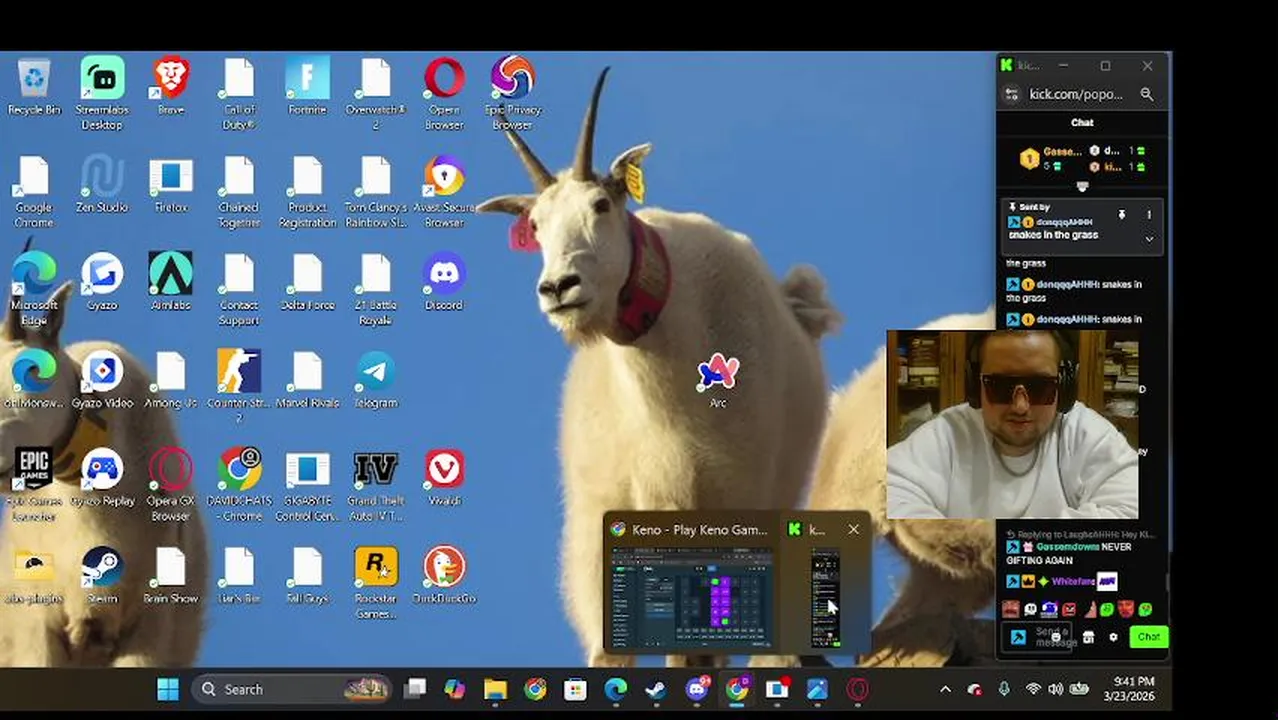Viewport: 1278px width, 720px height.
Task: Select the Keno game window preview thumbnail
Action: pyautogui.click(x=692, y=599)
